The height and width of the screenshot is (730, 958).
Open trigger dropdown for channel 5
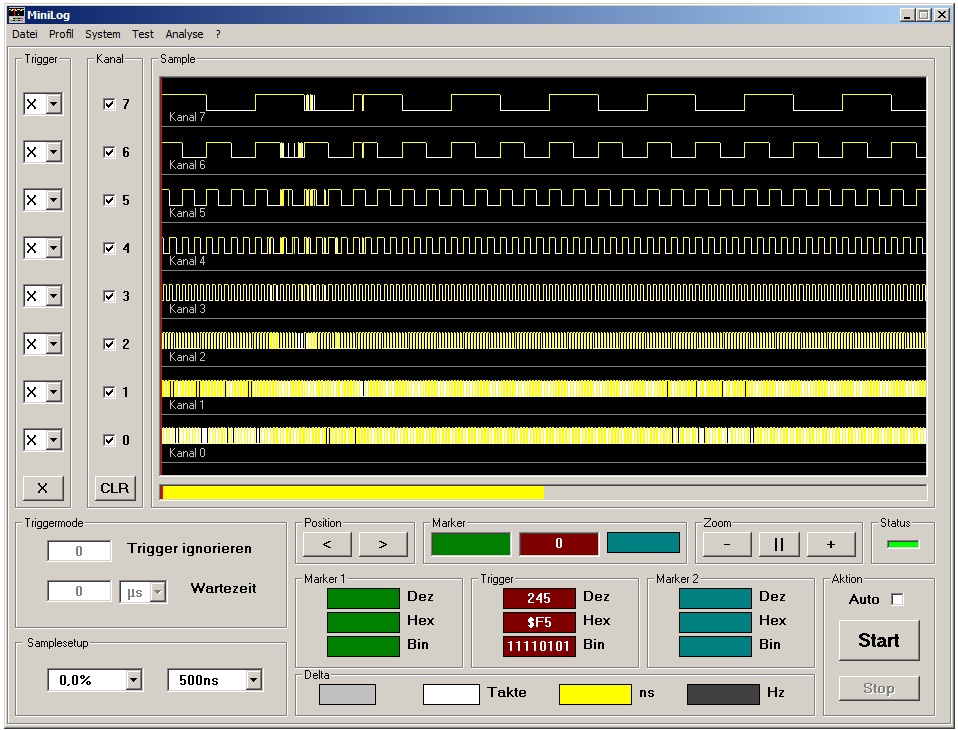pyautogui.click(x=54, y=200)
